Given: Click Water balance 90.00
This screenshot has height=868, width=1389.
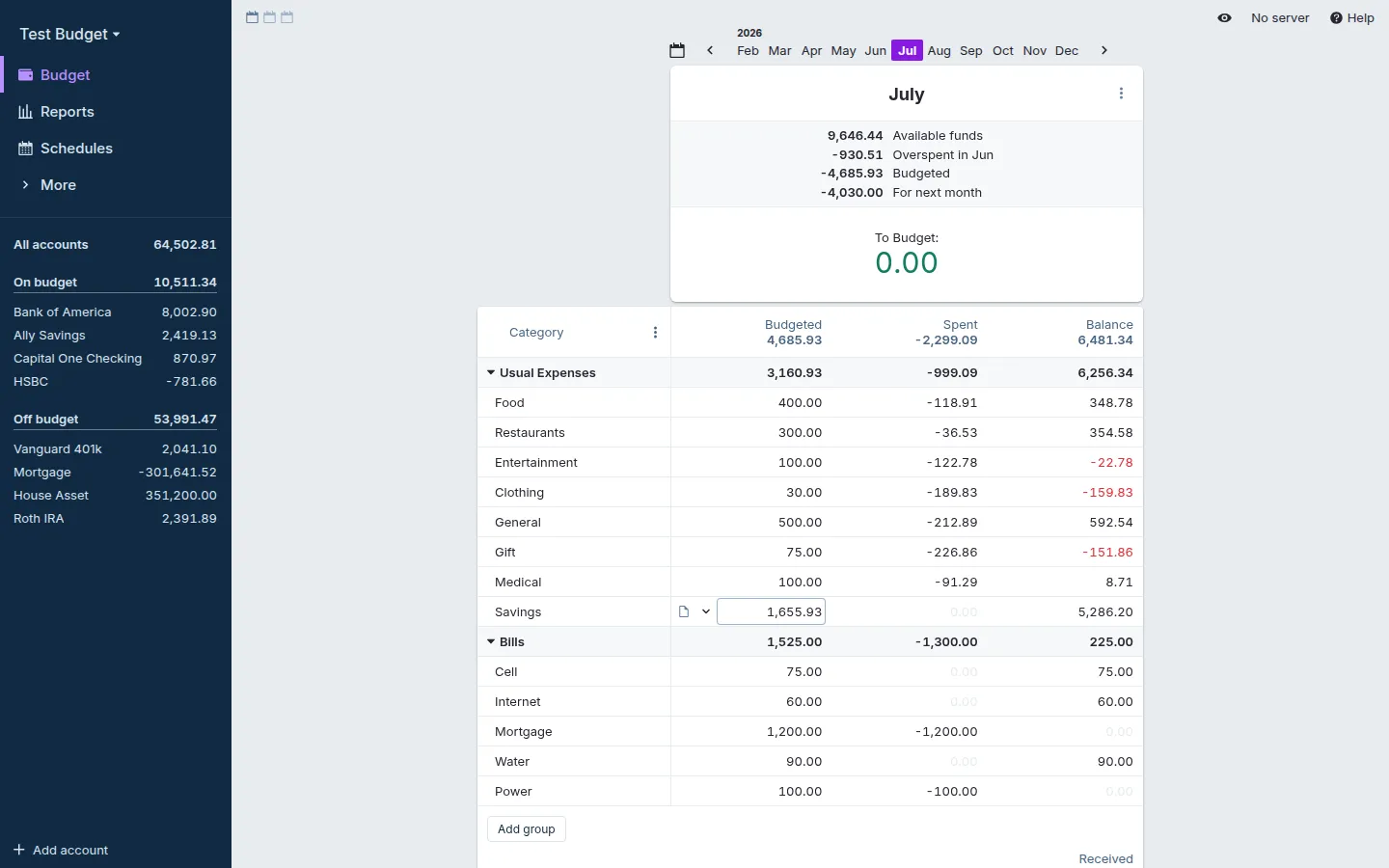Looking at the screenshot, I should 1115,762.
